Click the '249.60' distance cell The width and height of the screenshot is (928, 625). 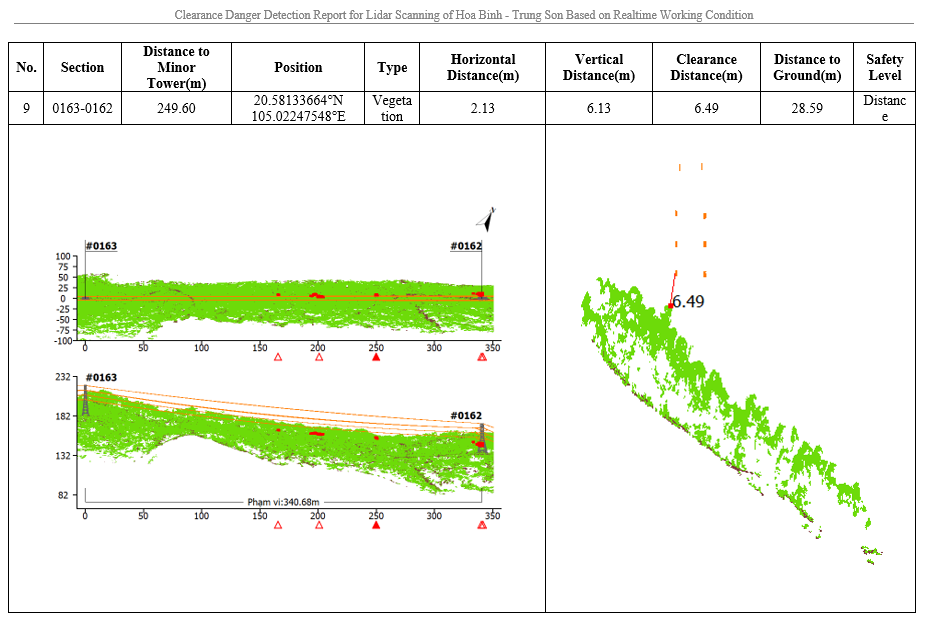(176, 108)
